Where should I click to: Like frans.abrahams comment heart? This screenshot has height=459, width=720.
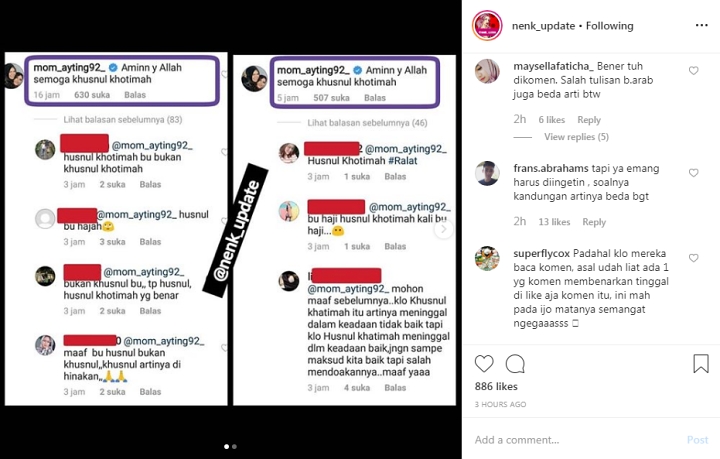(693, 173)
